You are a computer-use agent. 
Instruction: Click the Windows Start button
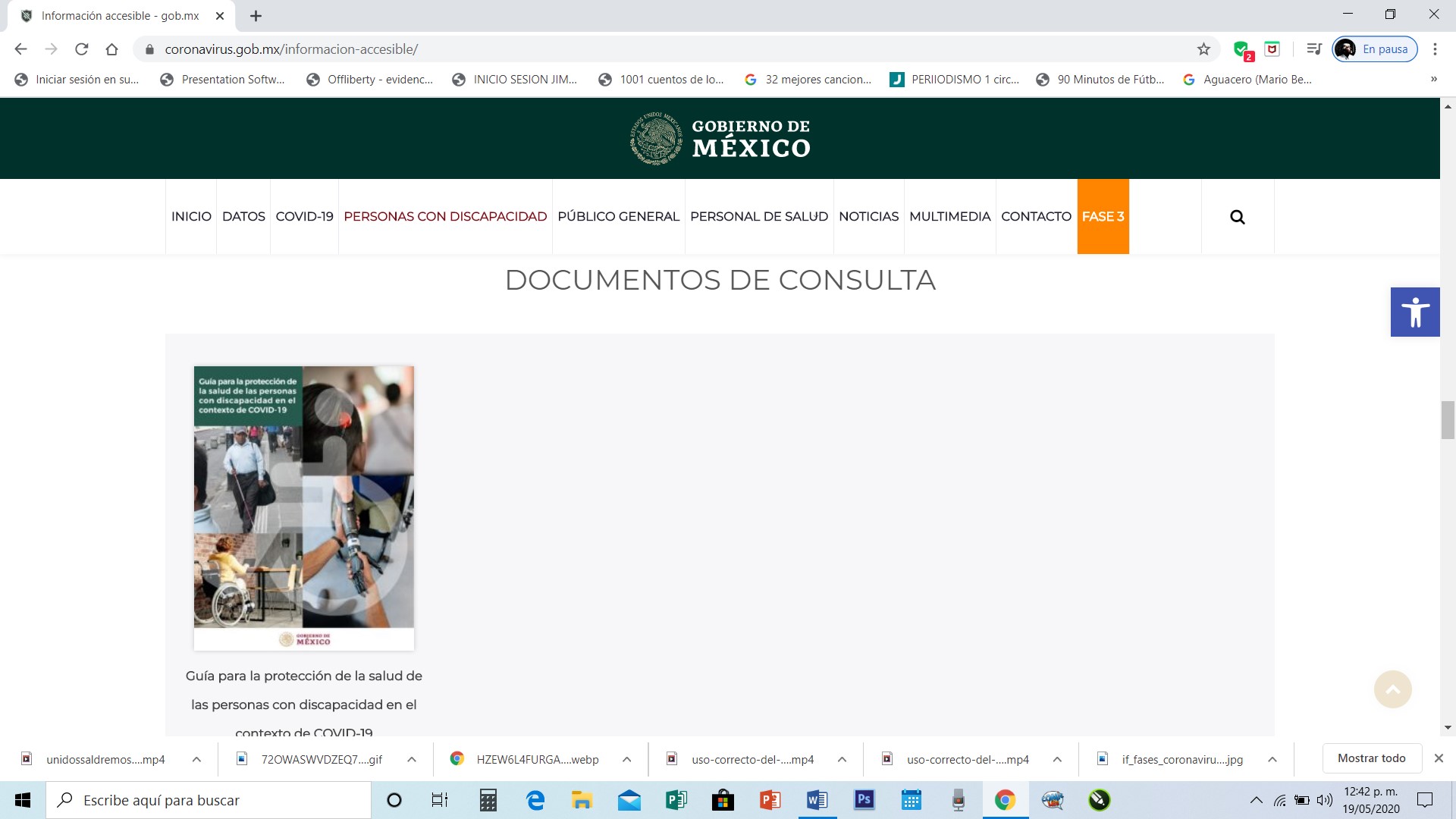click(23, 800)
